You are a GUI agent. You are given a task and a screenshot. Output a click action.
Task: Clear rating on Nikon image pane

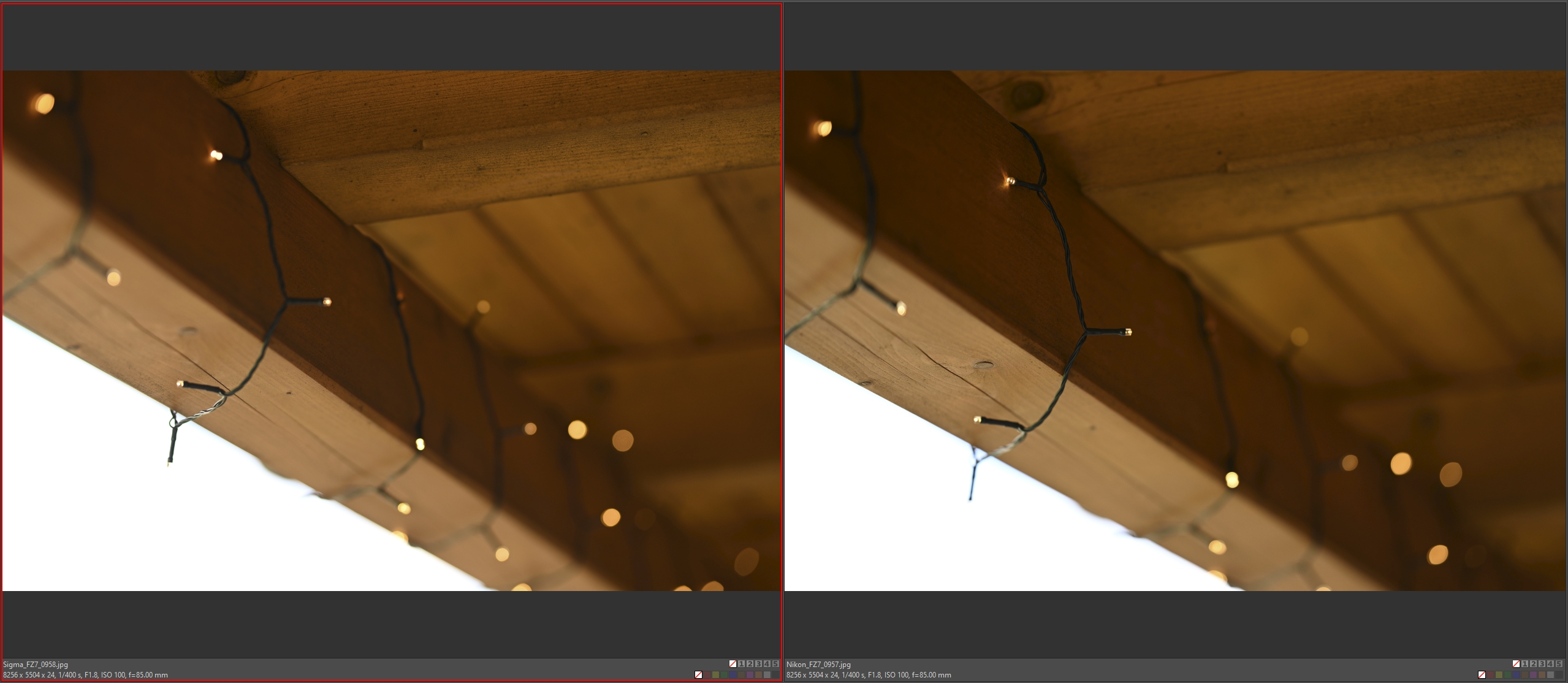(x=1516, y=664)
